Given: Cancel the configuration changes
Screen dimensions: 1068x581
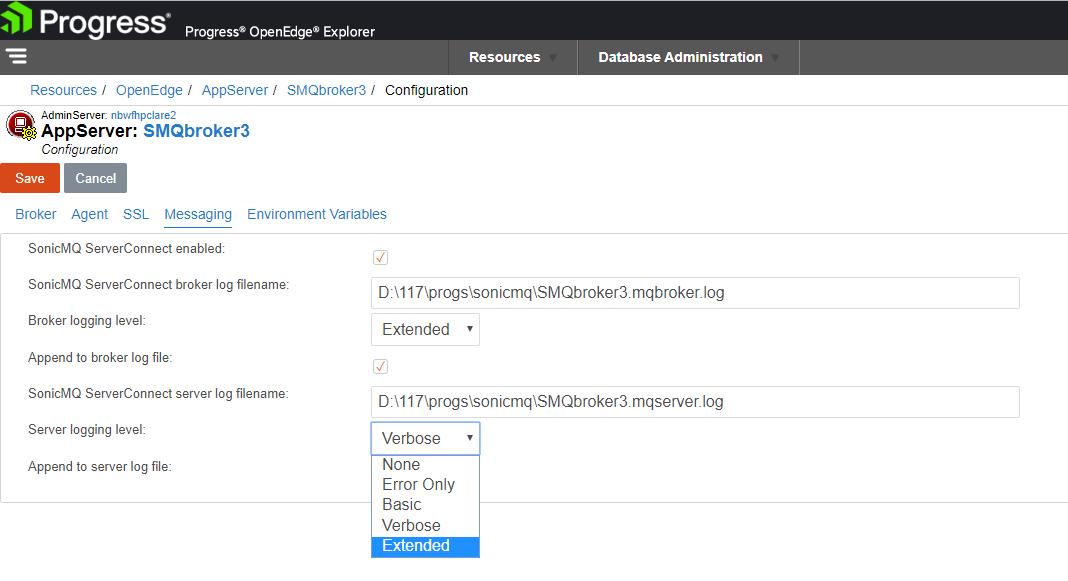Looking at the screenshot, I should pyautogui.click(x=95, y=177).
